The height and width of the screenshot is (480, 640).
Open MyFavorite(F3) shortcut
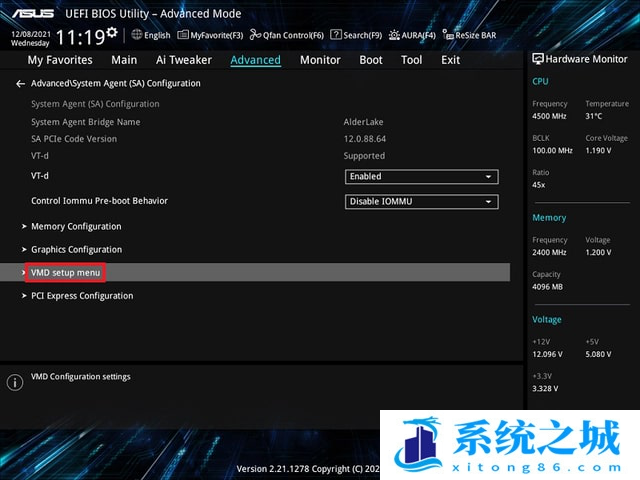coord(210,35)
